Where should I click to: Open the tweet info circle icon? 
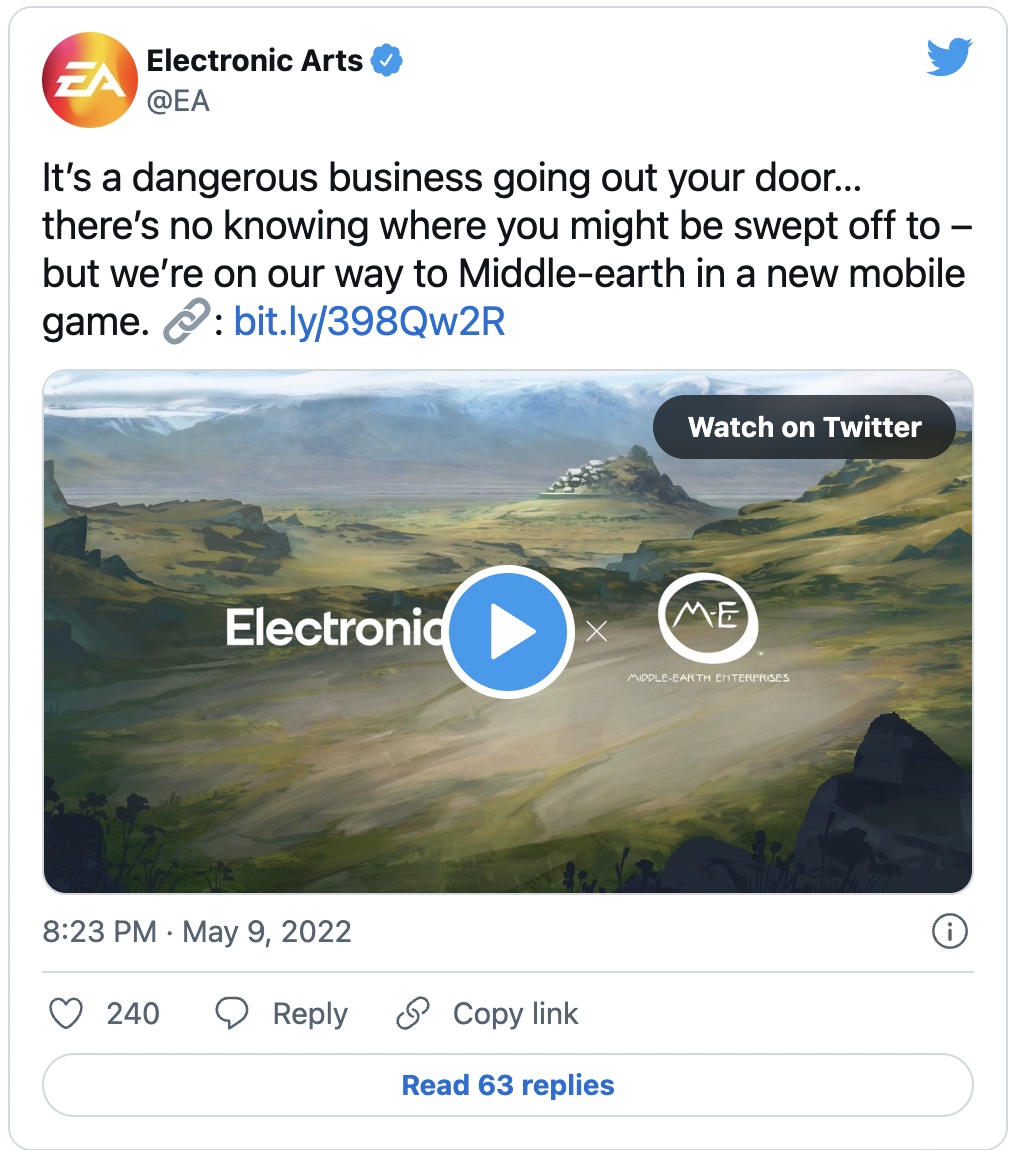[x=949, y=932]
